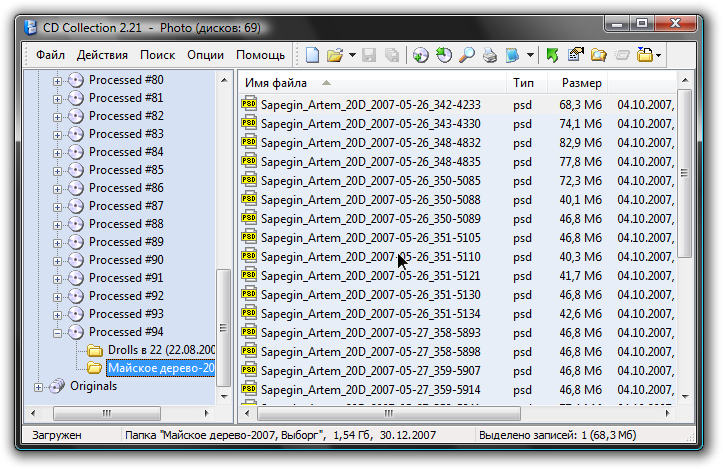Click the update disc icon with arrow

pos(444,55)
